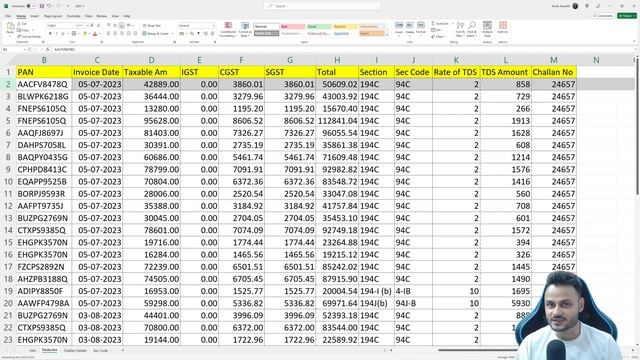The width and height of the screenshot is (640, 360).
Task: Click the Percent Style icon
Action: coord(191,33)
